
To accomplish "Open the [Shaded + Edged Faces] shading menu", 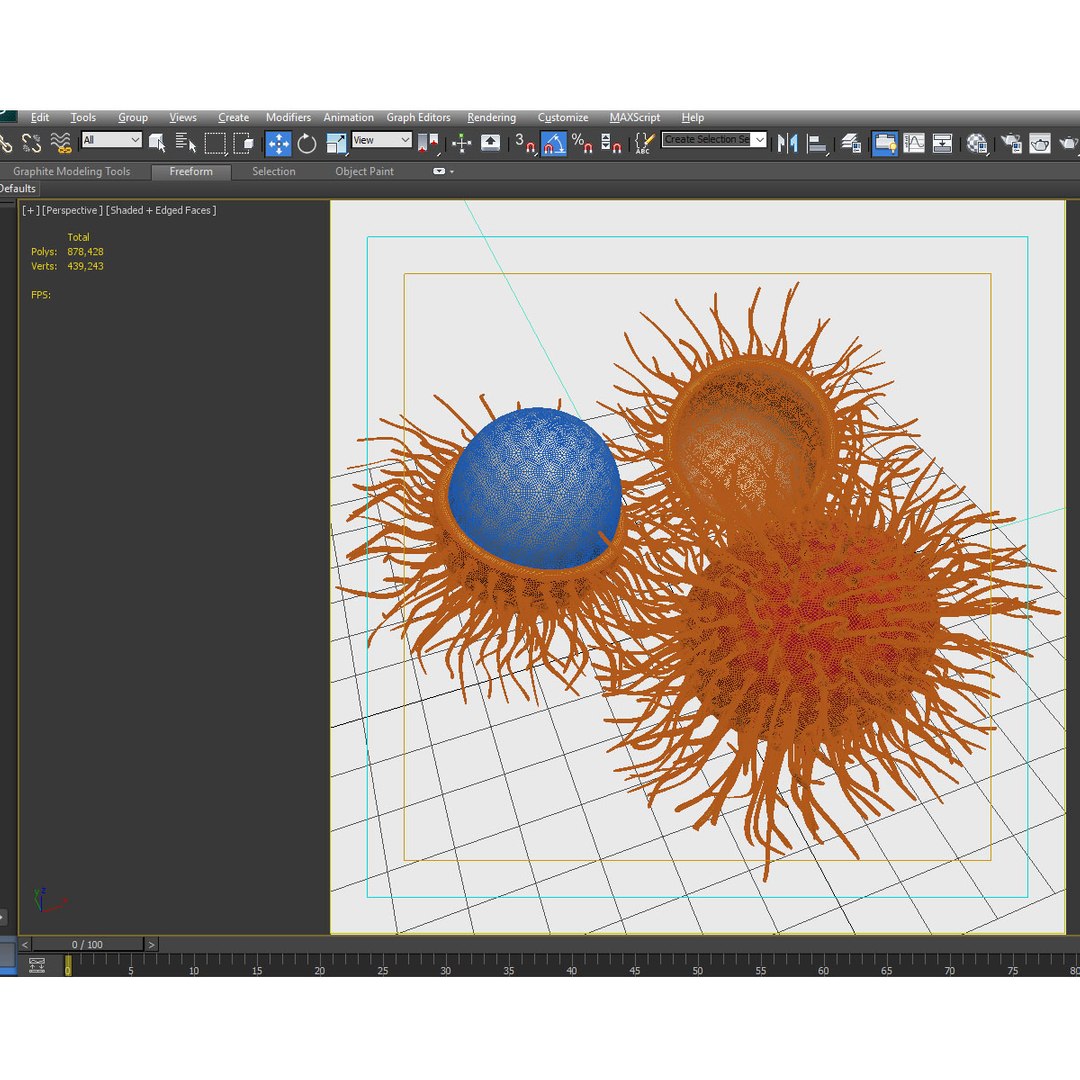I will point(161,210).
